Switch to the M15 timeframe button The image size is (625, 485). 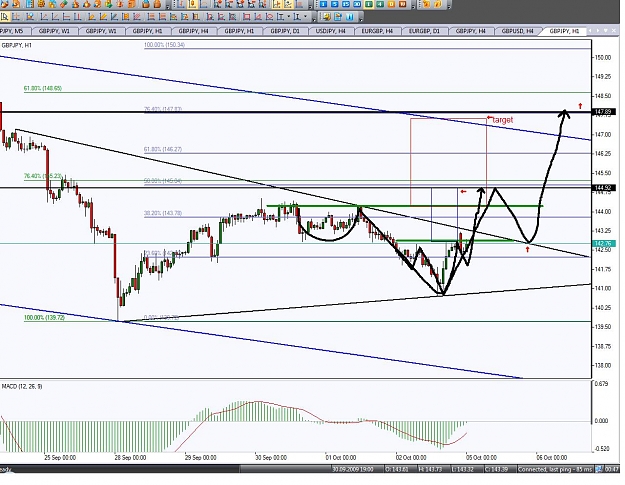[x=346, y=4]
